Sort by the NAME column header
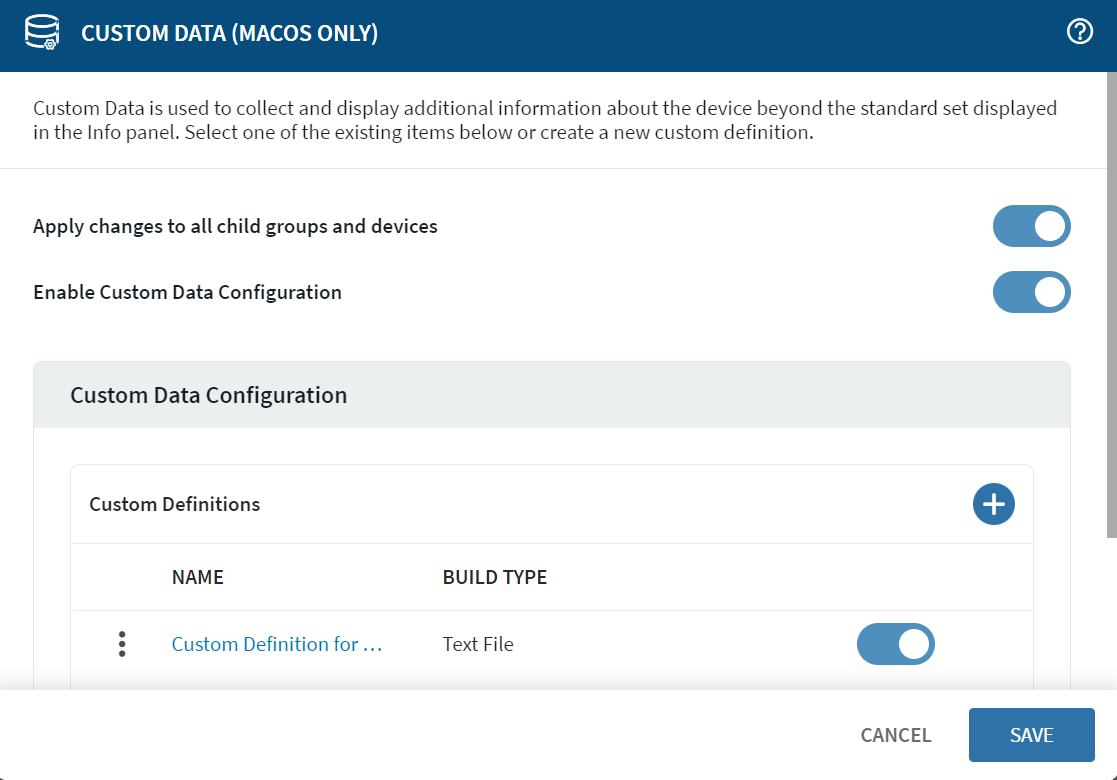 [x=198, y=577]
